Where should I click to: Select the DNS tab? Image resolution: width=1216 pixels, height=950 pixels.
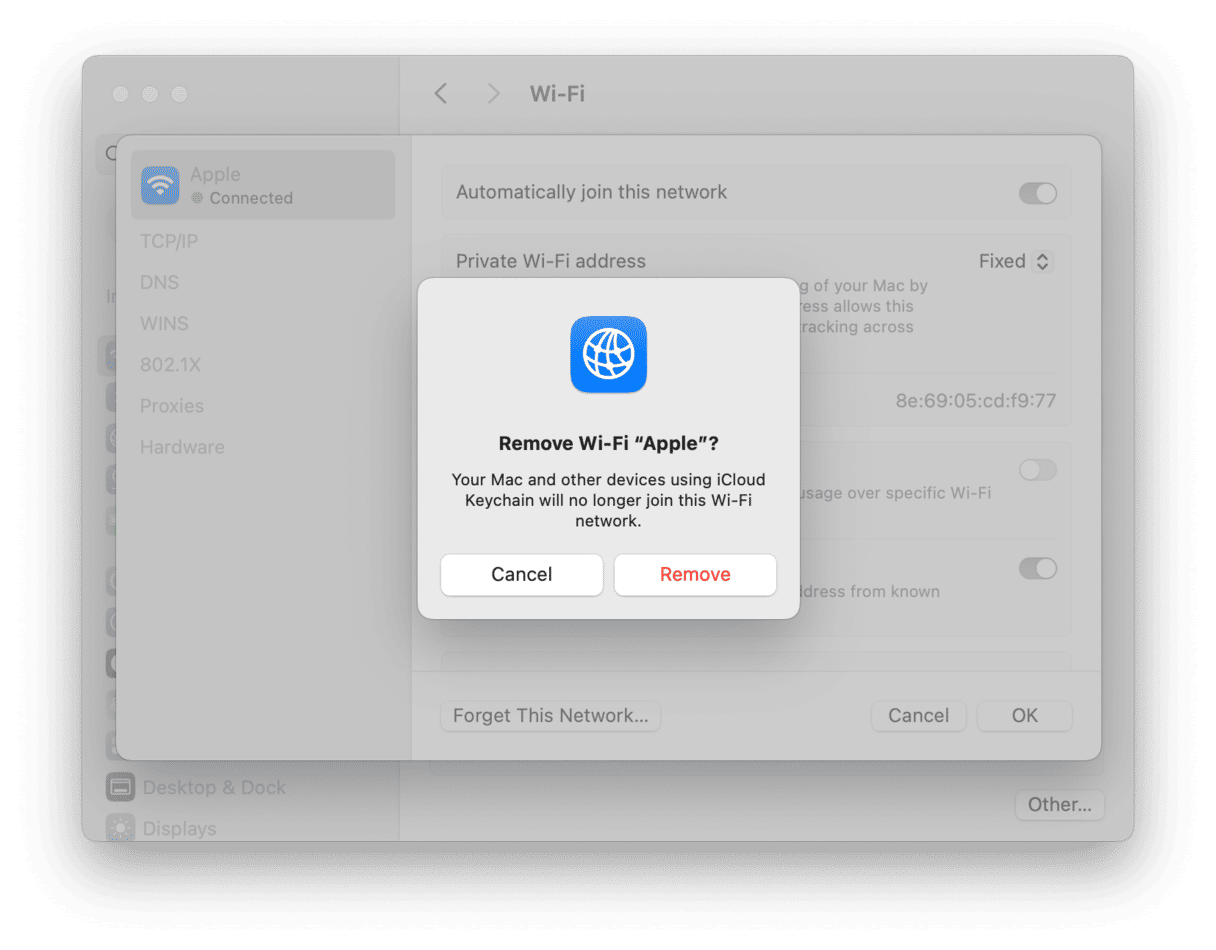click(x=159, y=283)
